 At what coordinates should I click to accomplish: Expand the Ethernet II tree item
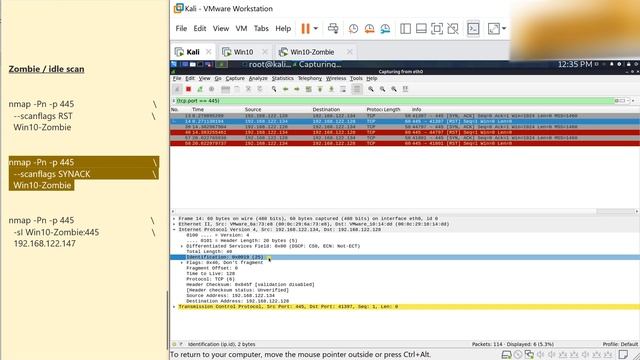[174, 224]
